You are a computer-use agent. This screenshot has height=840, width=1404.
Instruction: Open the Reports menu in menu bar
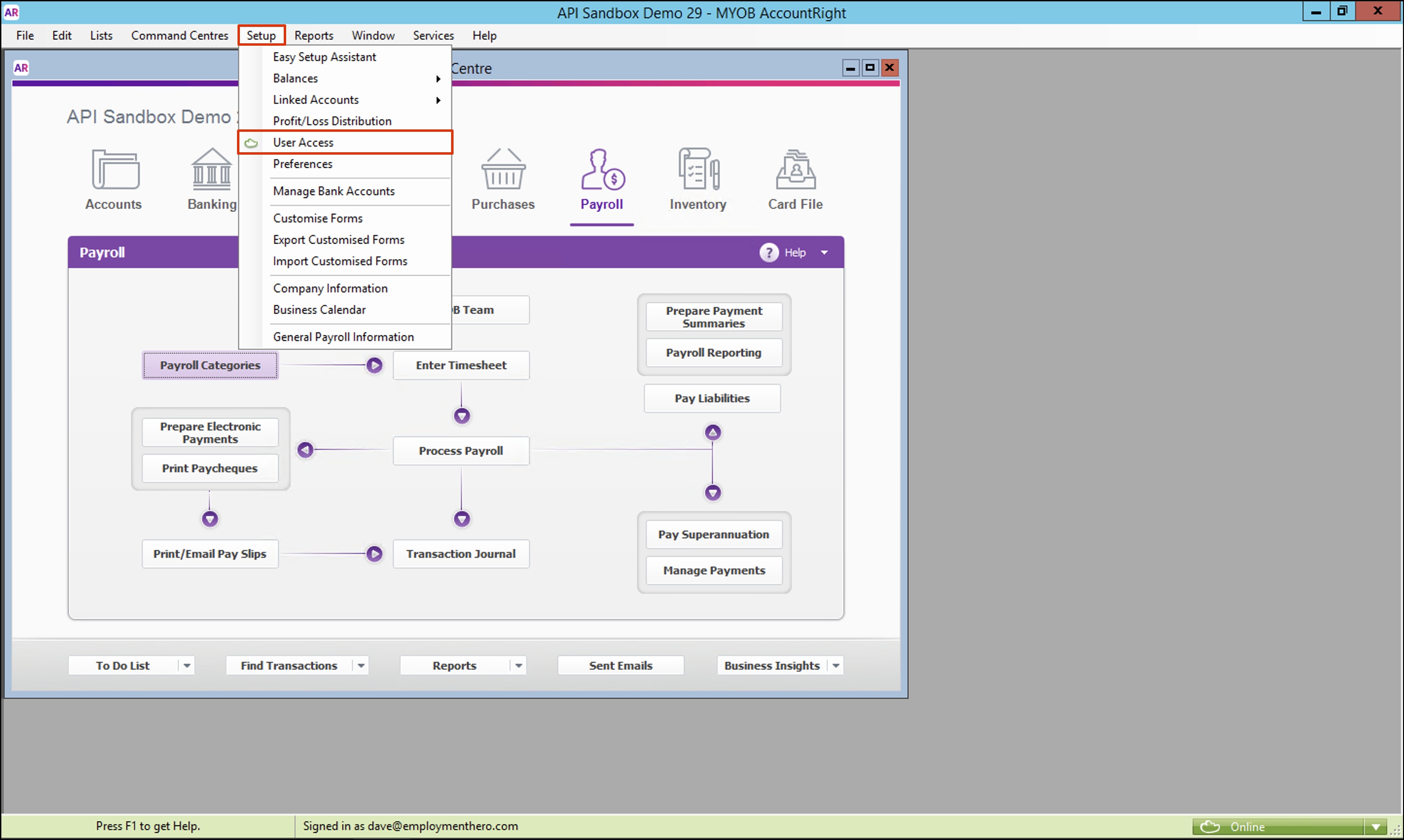pyautogui.click(x=313, y=36)
